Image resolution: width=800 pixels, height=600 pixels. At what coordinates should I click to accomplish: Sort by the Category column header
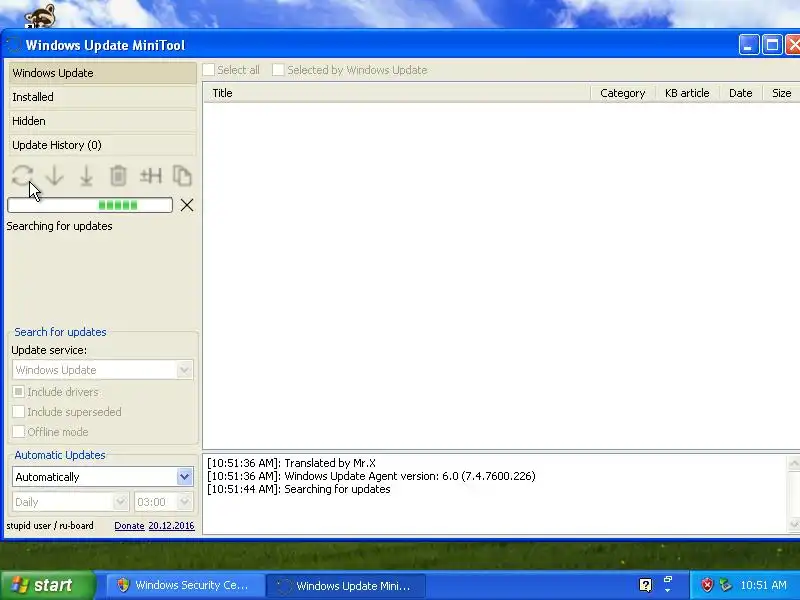pos(622,93)
